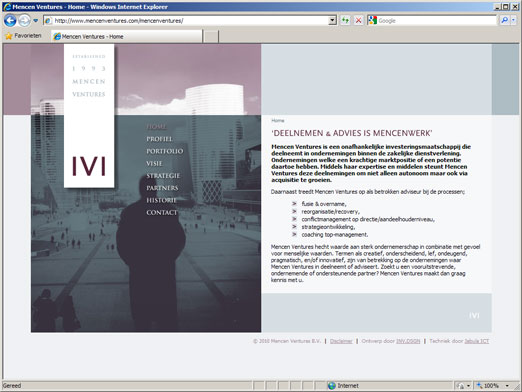This screenshot has height=392, width=522.
Task: Open the search provider dropdown arrow
Action: [x=513, y=21]
